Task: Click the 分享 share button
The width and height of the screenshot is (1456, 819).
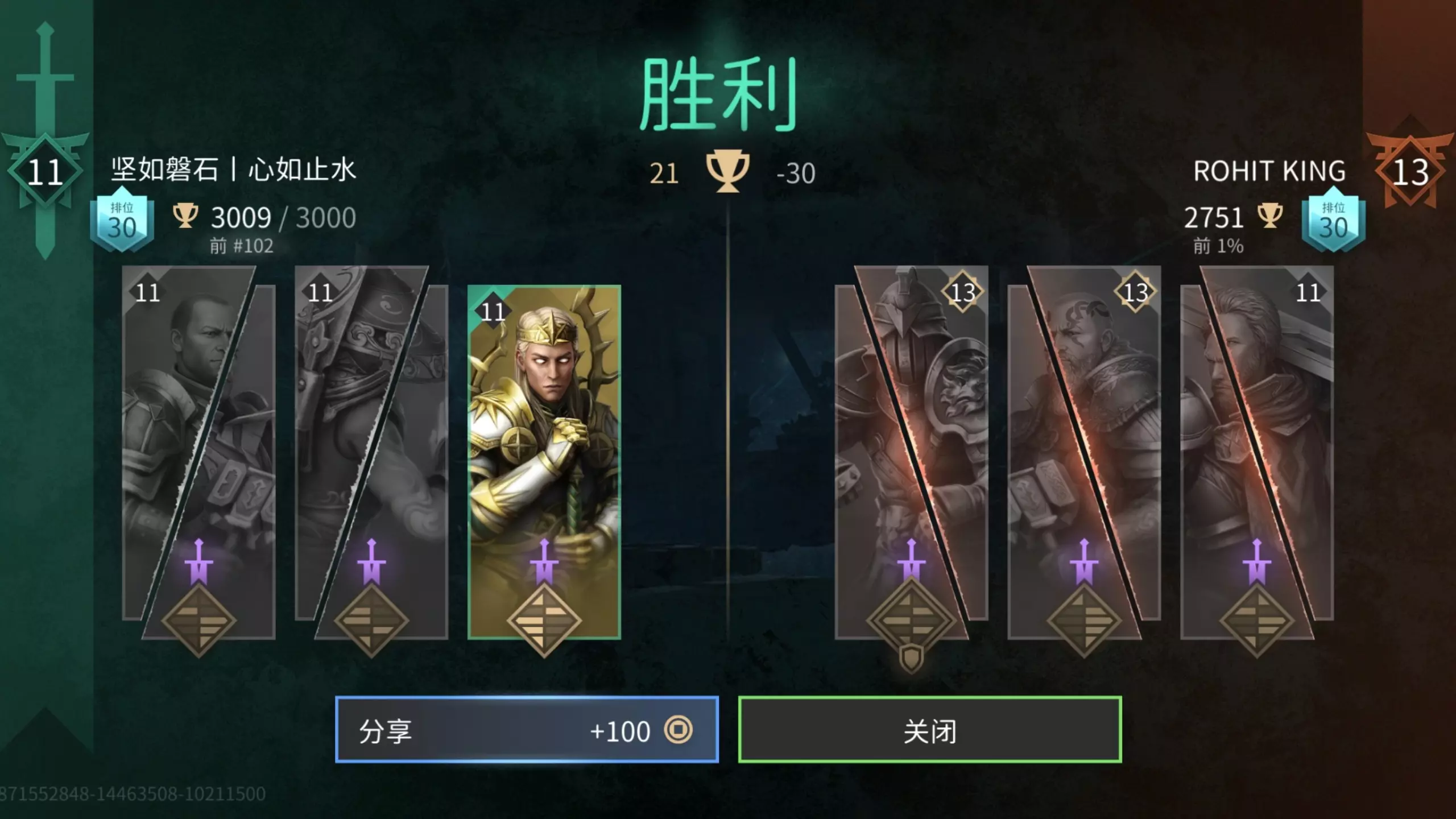Action: pos(527,729)
